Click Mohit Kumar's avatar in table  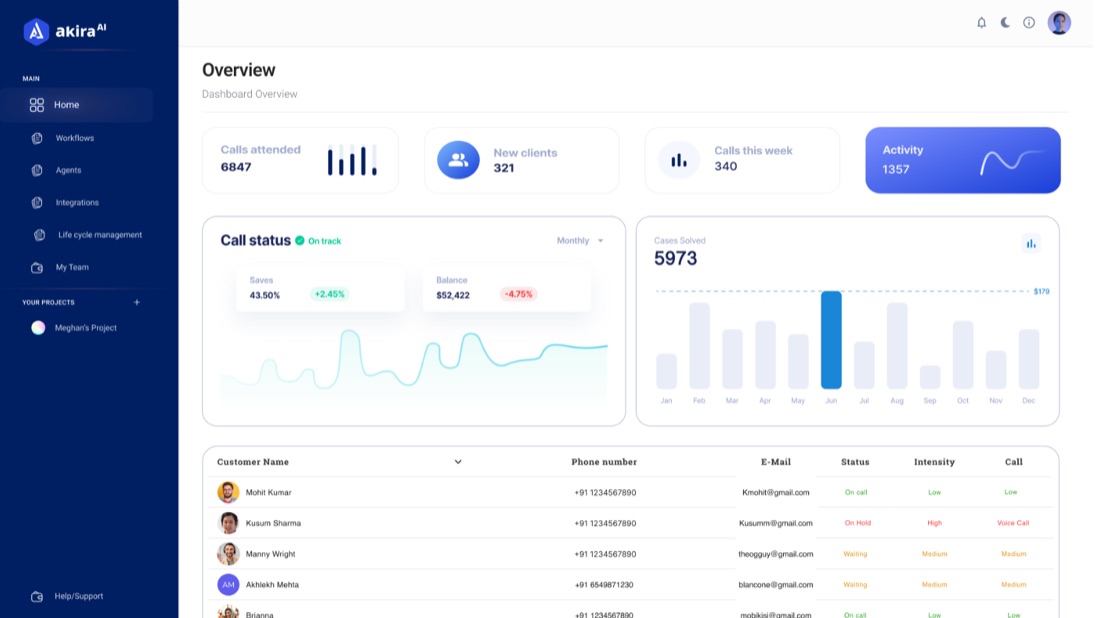[x=228, y=492]
